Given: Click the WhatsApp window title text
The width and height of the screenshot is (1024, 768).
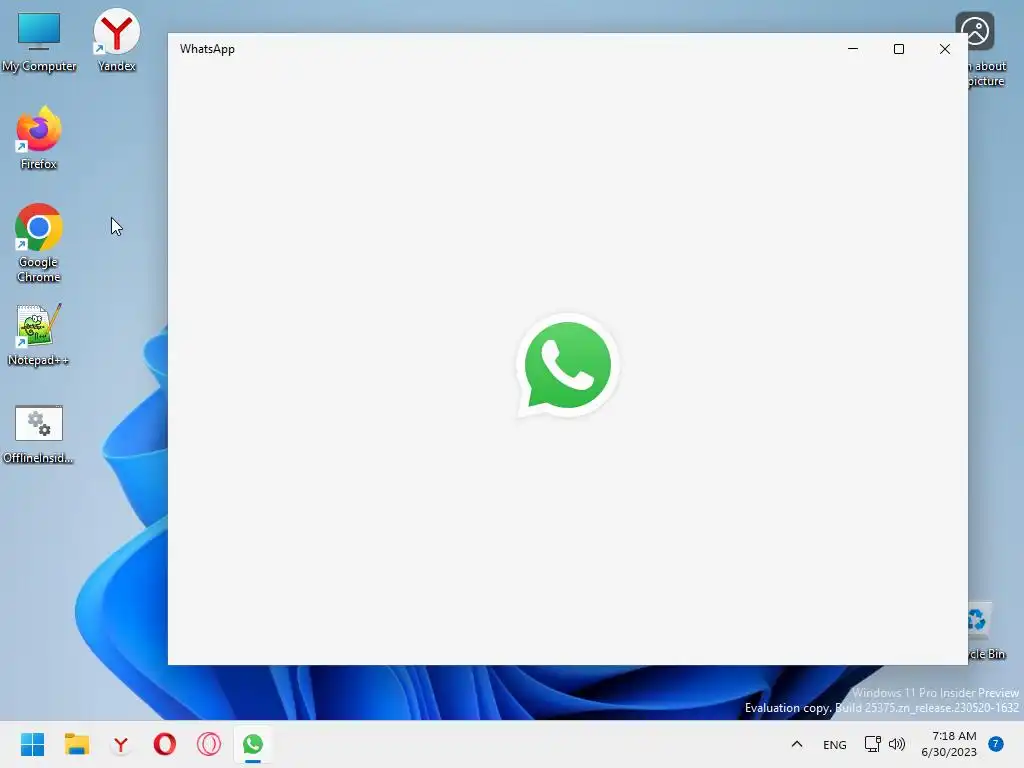Looking at the screenshot, I should (207, 49).
